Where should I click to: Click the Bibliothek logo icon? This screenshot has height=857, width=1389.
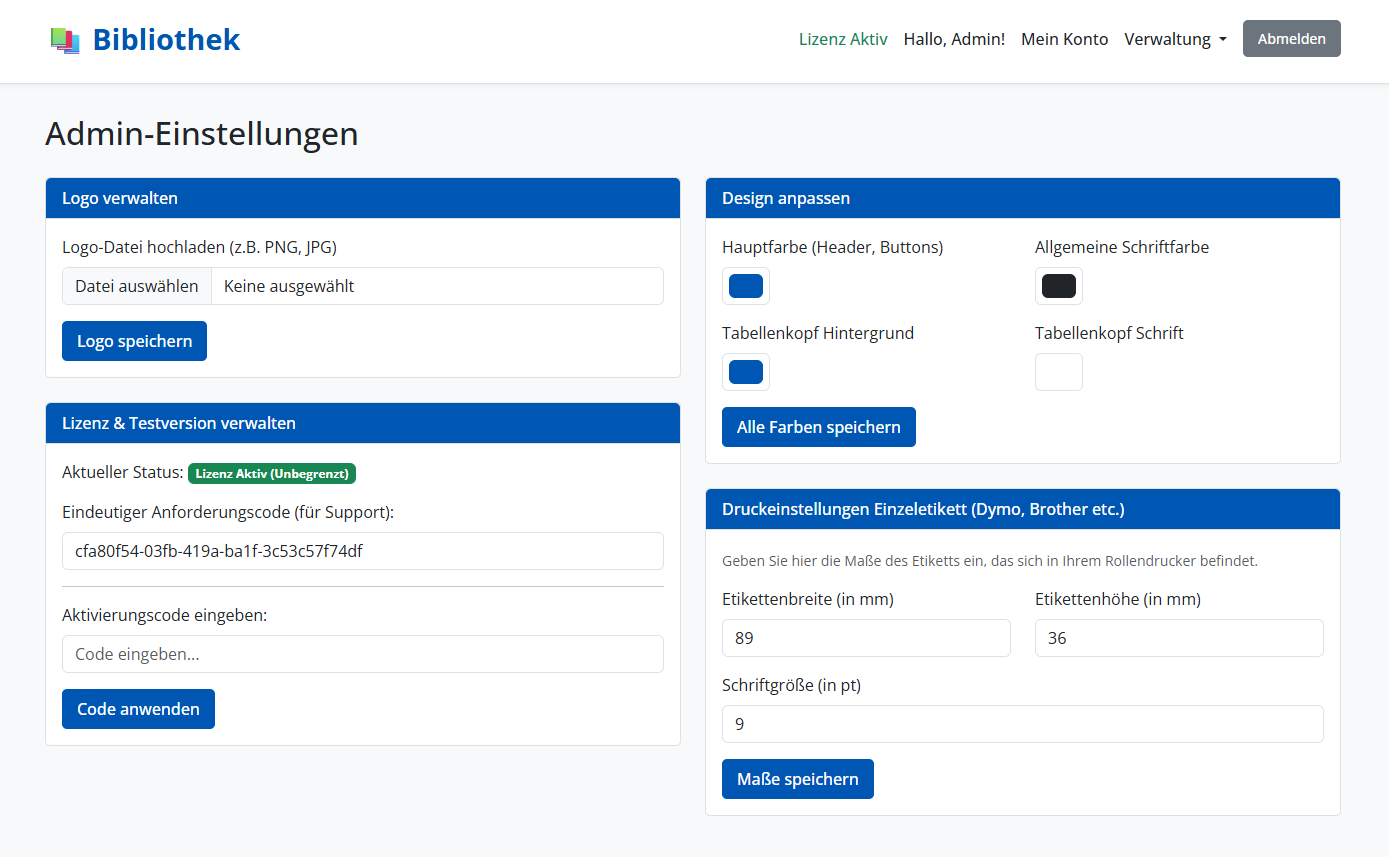coord(64,39)
